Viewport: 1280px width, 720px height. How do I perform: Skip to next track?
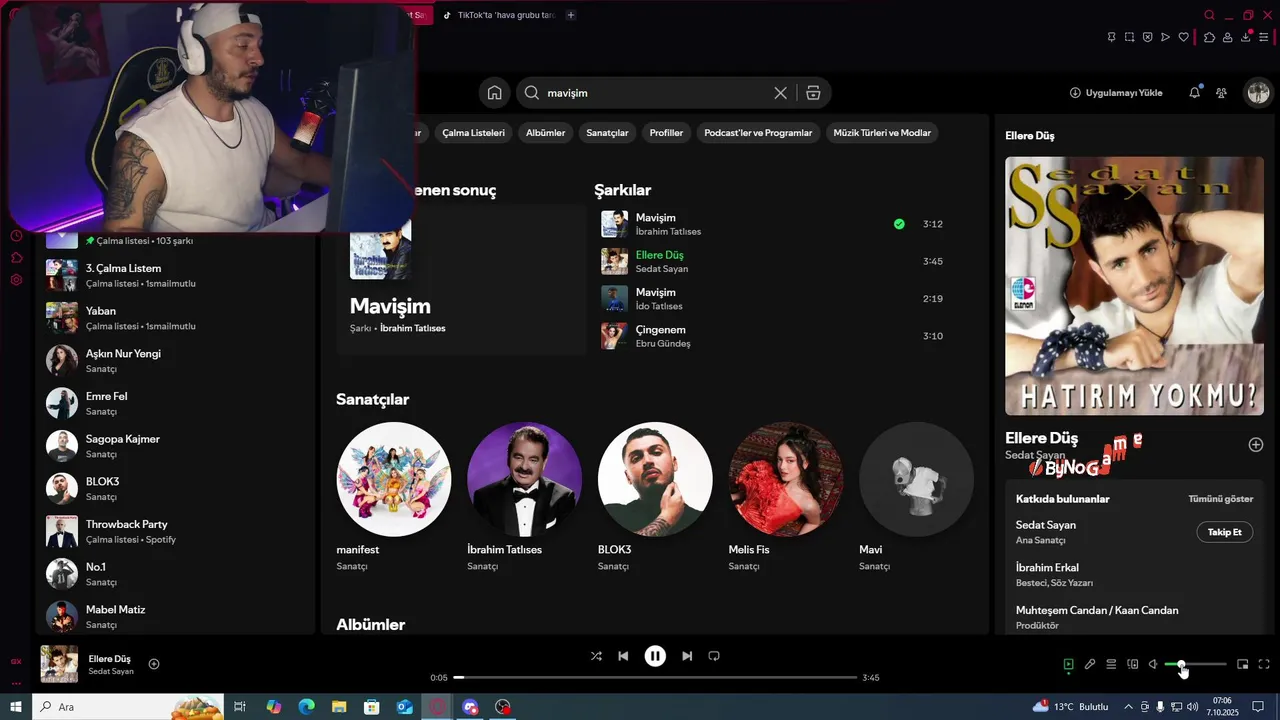[687, 656]
